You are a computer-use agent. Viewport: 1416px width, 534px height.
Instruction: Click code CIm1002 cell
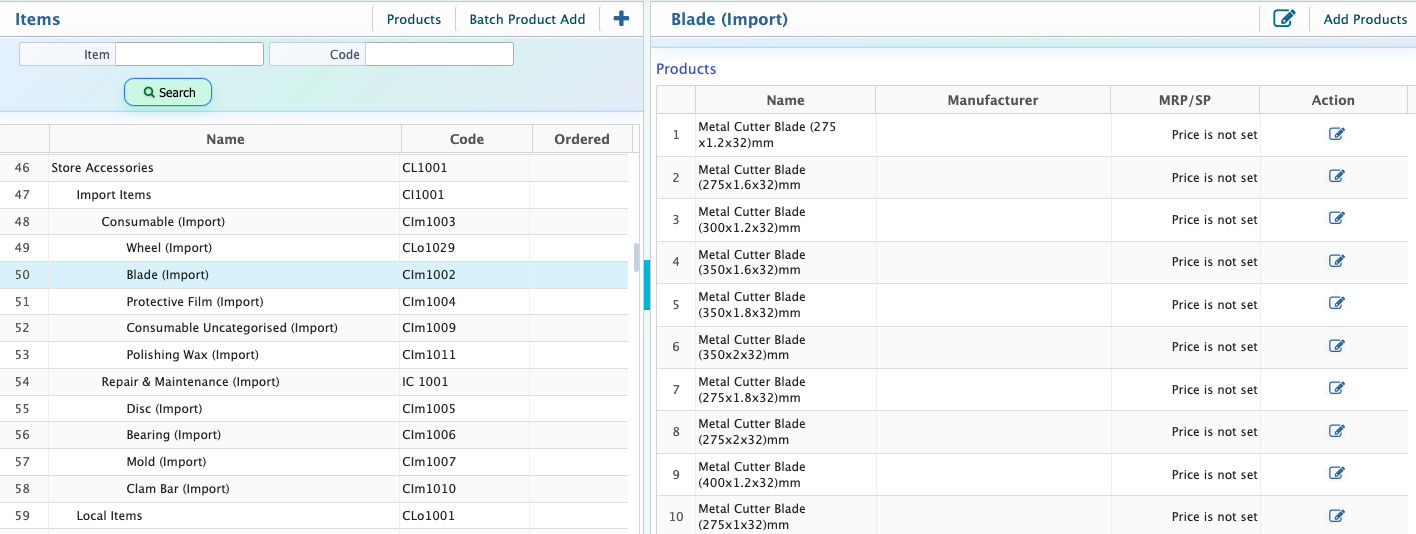[465, 275]
